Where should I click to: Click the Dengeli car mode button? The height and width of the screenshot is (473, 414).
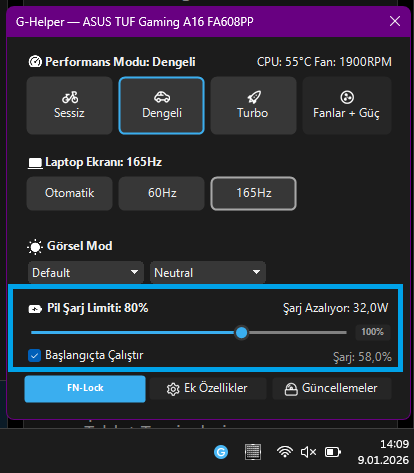tap(162, 105)
